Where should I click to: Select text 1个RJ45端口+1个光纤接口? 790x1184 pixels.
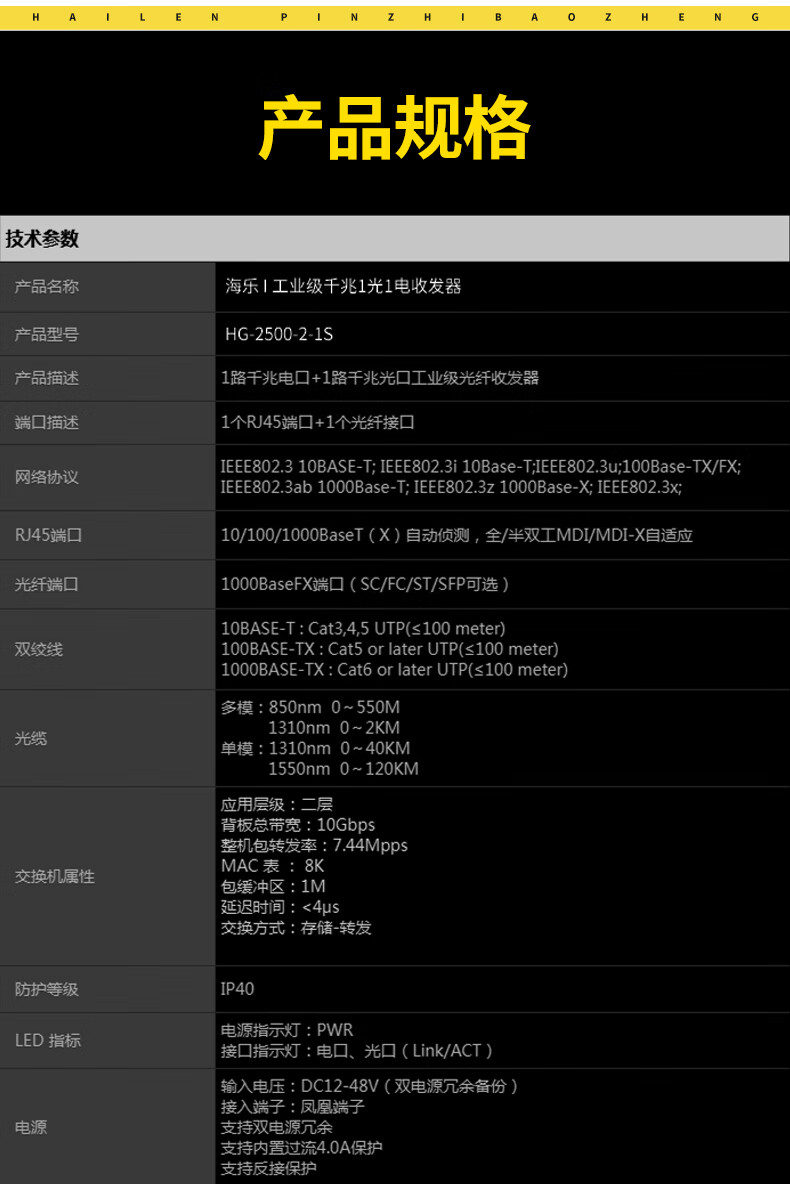coord(318,422)
